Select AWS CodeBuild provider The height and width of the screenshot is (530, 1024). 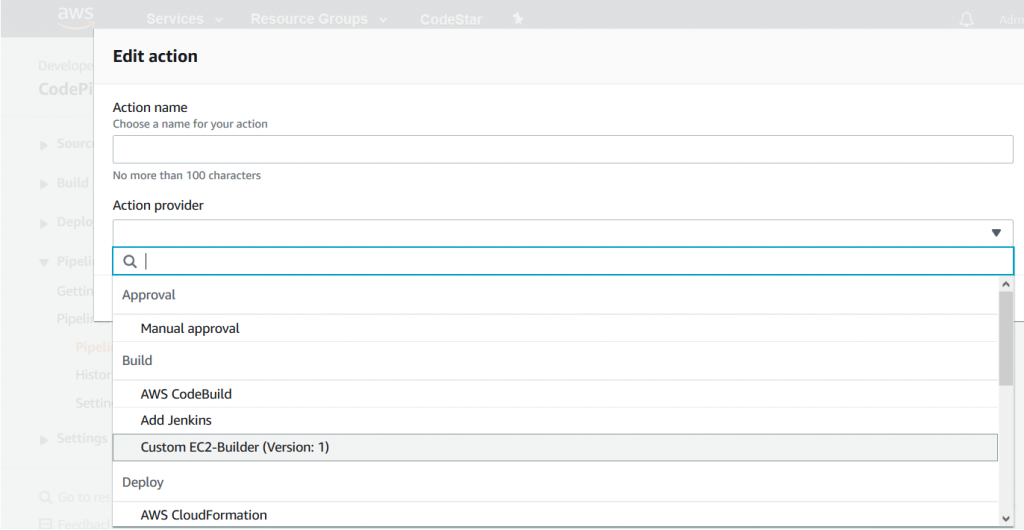tap(555, 394)
